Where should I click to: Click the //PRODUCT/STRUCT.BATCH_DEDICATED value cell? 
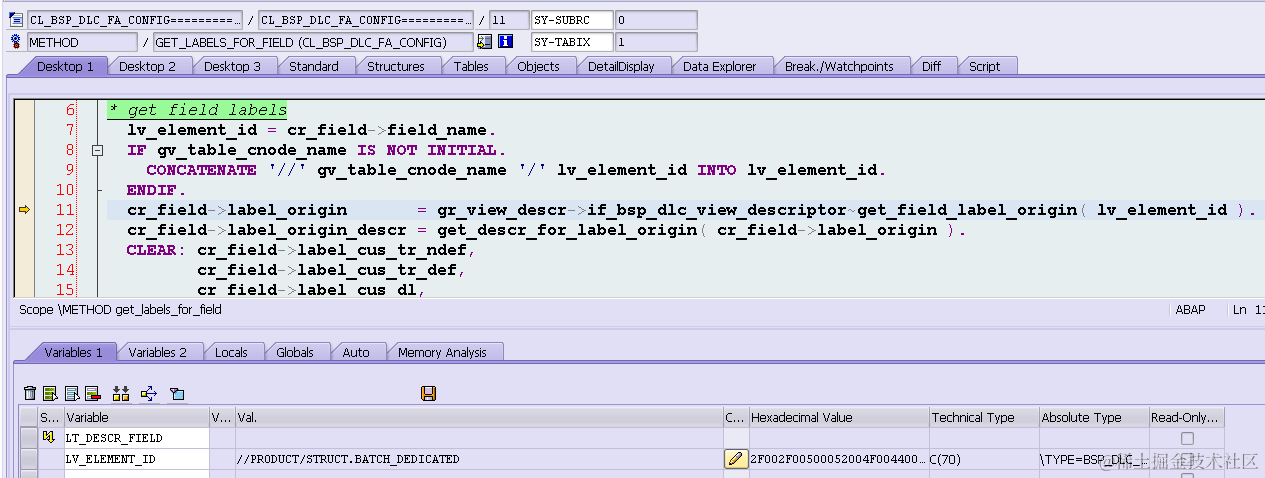479,459
